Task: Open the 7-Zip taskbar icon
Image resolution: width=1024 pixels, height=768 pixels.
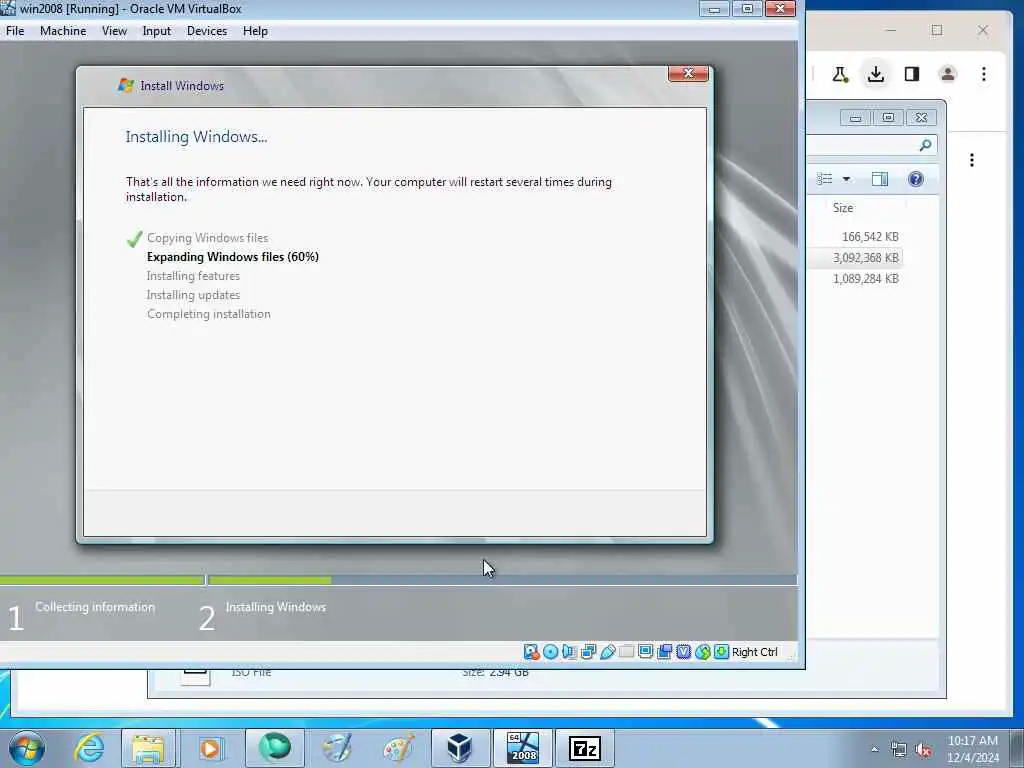Action: [x=584, y=748]
